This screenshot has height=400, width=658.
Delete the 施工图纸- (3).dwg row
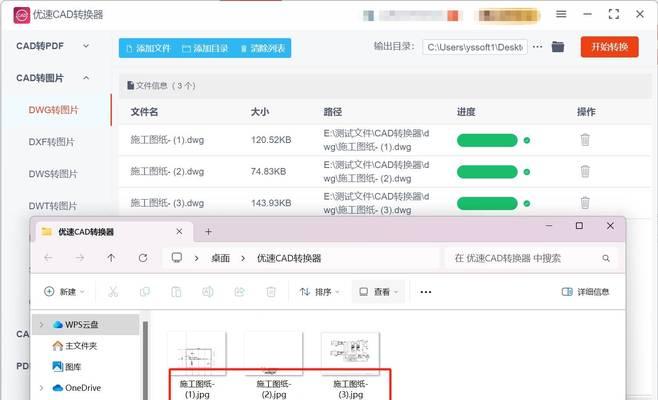click(585, 203)
